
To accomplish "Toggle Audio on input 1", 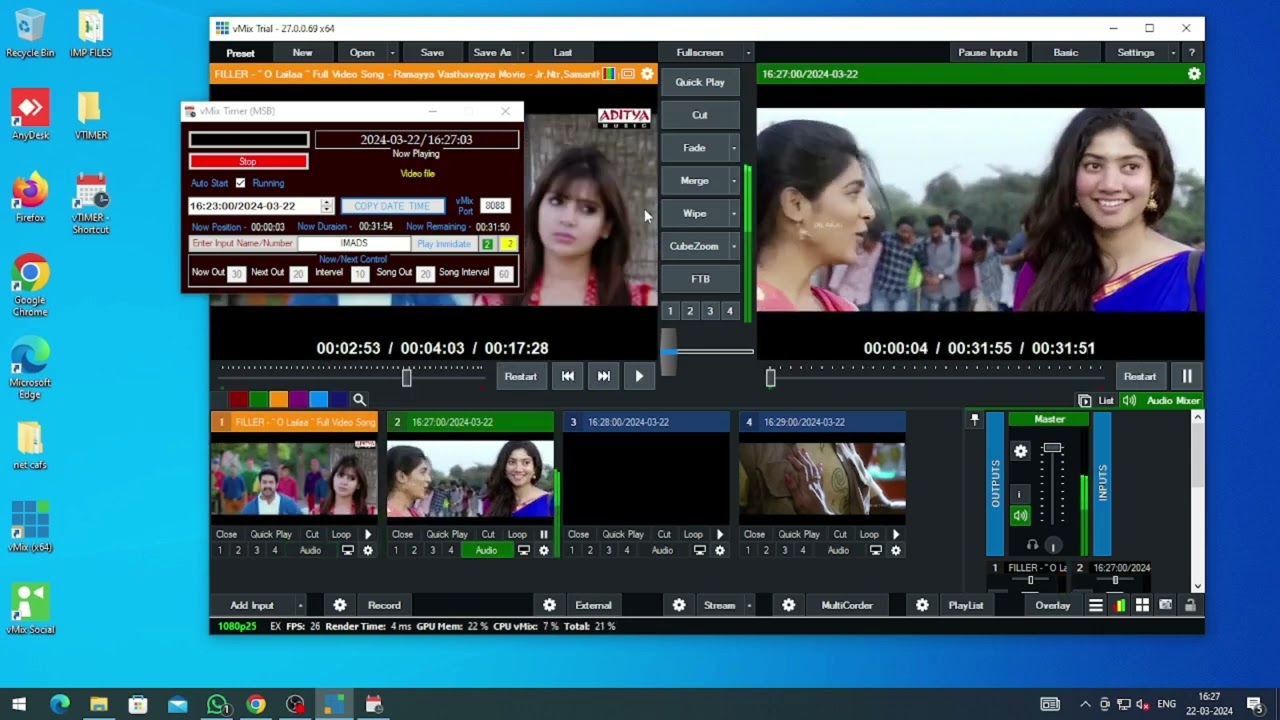I will coord(310,551).
